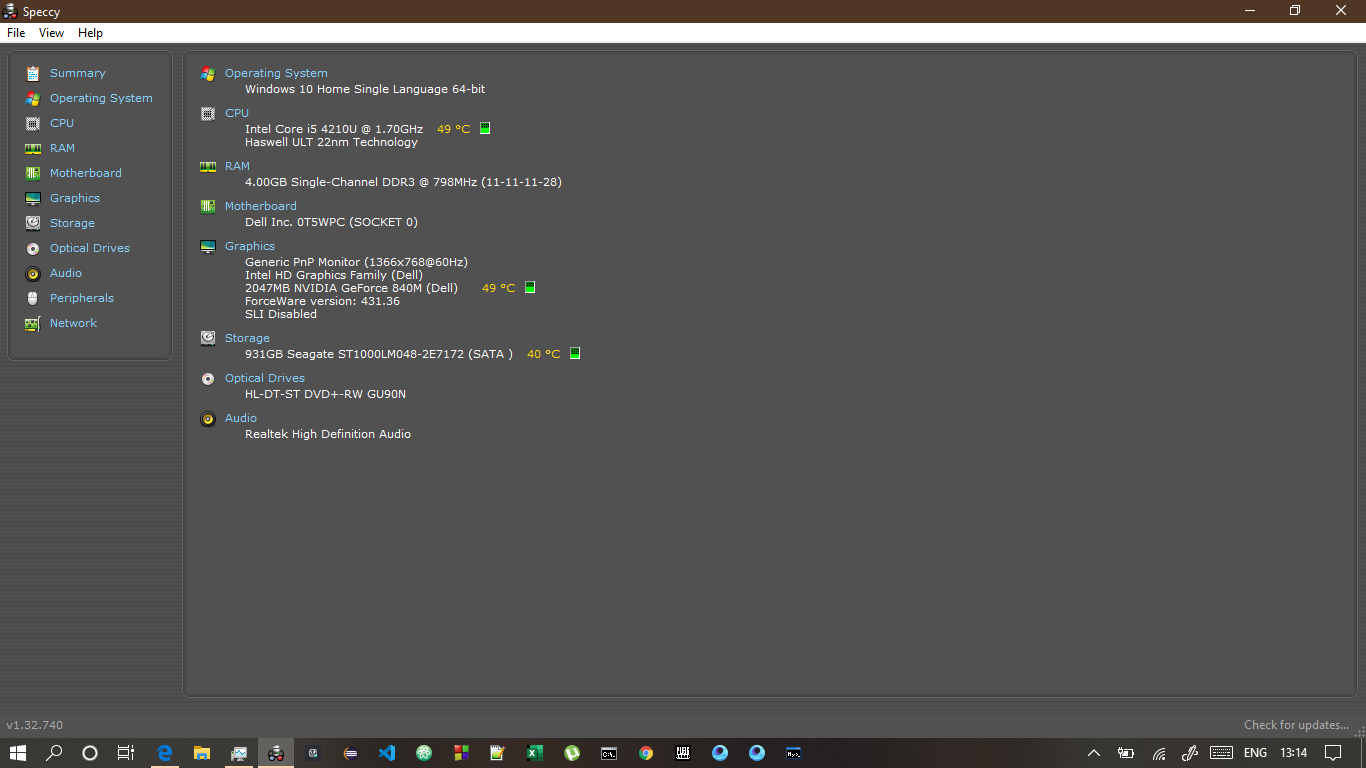Select Audio in the sidebar

pos(66,273)
